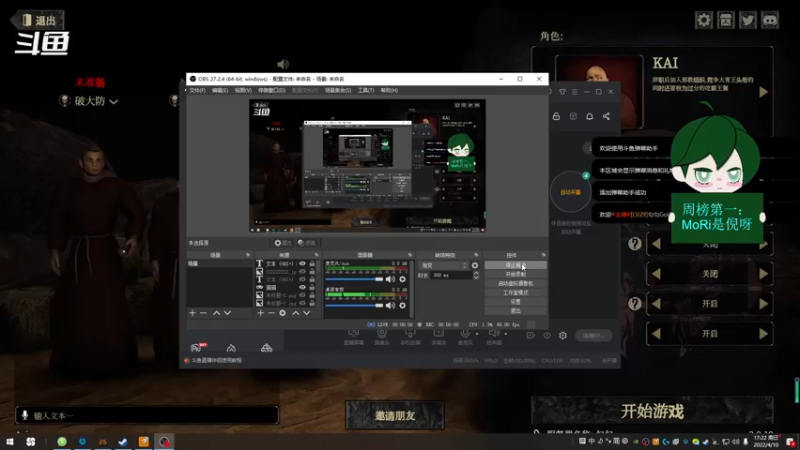Viewport: 800px width, 450px height.
Task: Open the microphone audio settings gear in the mixer
Action: click(403, 279)
